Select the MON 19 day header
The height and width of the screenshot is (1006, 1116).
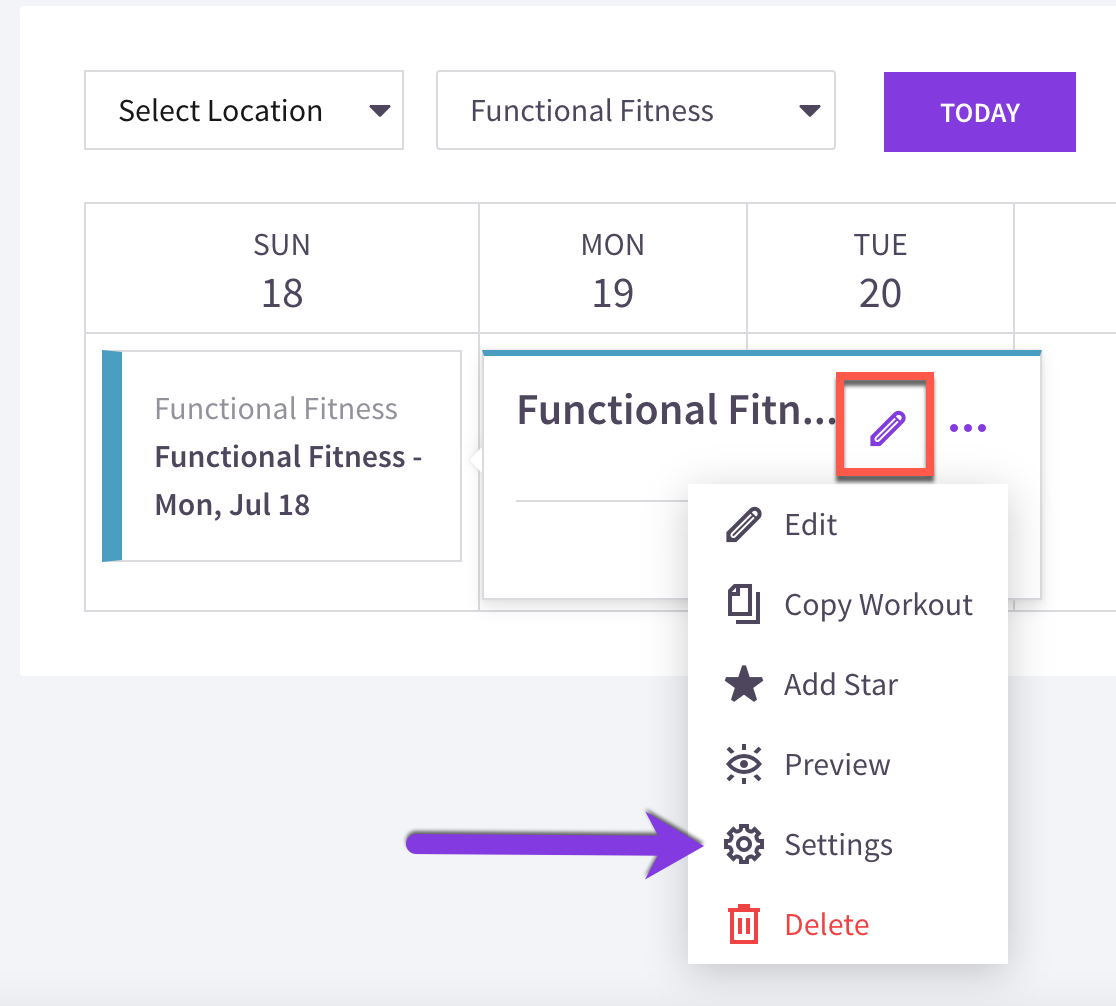click(613, 268)
